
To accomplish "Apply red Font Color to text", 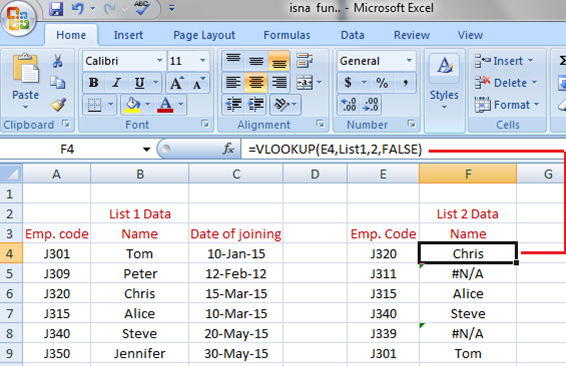I will [165, 105].
